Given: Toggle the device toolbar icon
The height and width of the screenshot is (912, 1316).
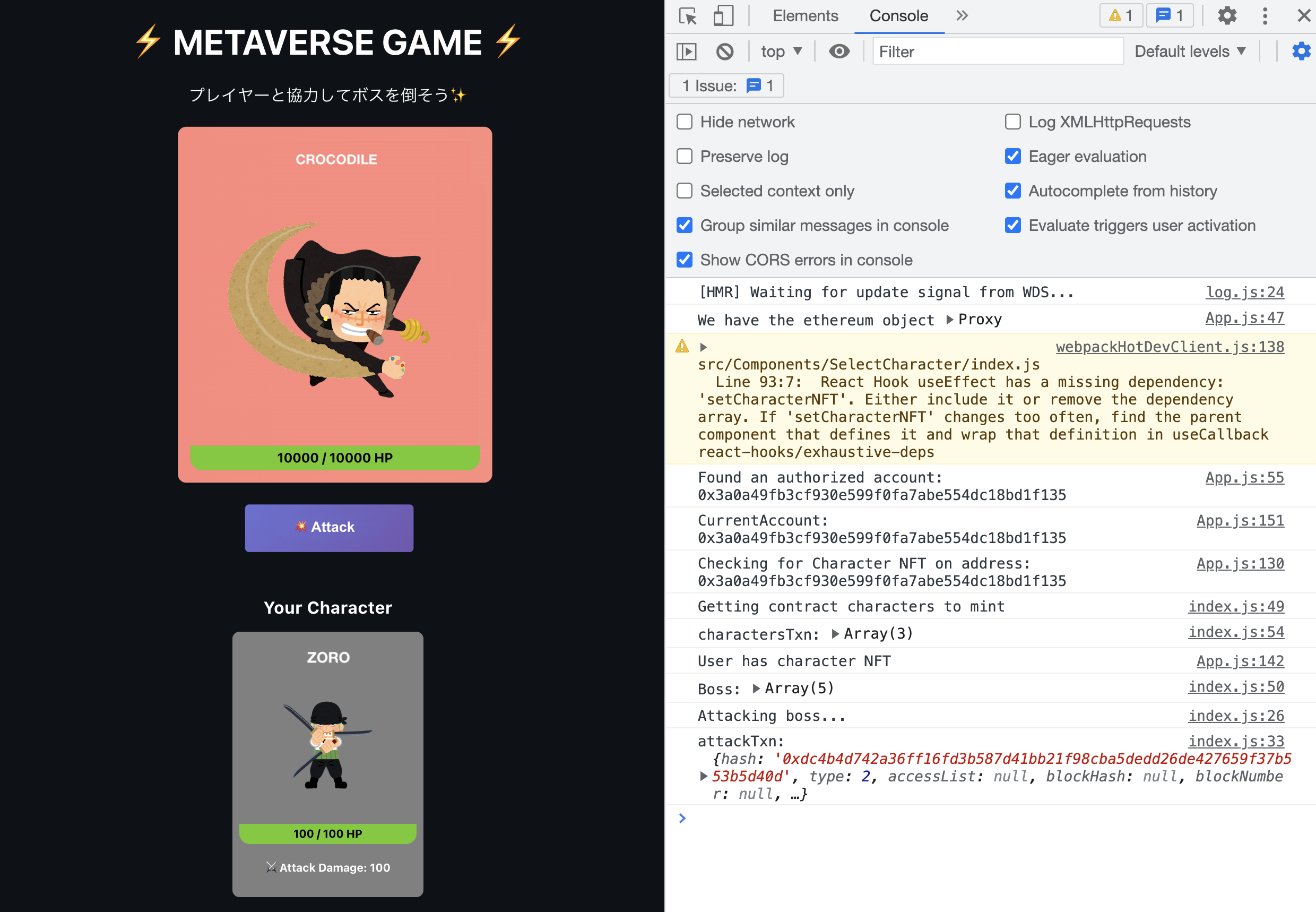Looking at the screenshot, I should coord(723,16).
